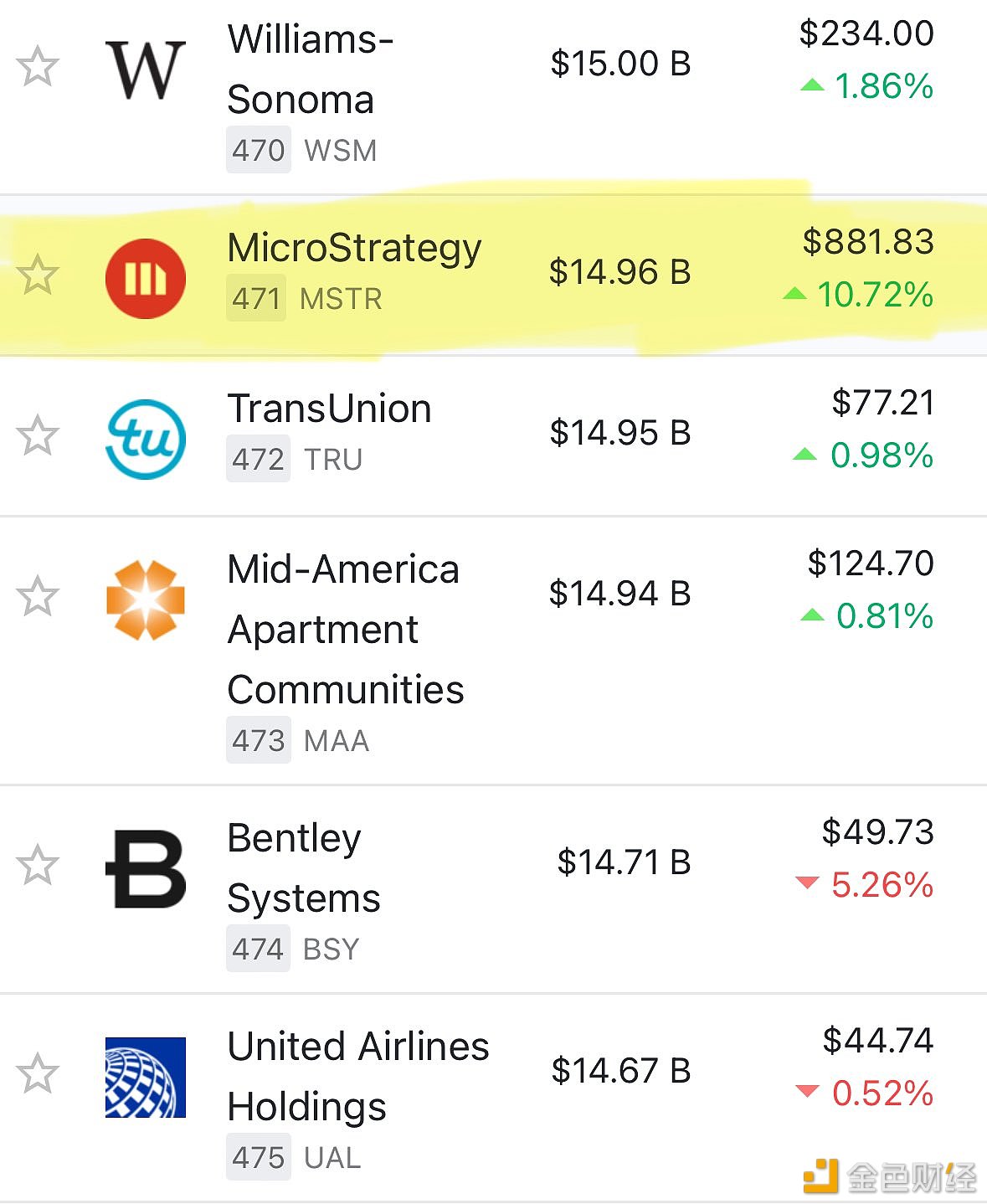Open the TransUnion company name link

click(330, 409)
